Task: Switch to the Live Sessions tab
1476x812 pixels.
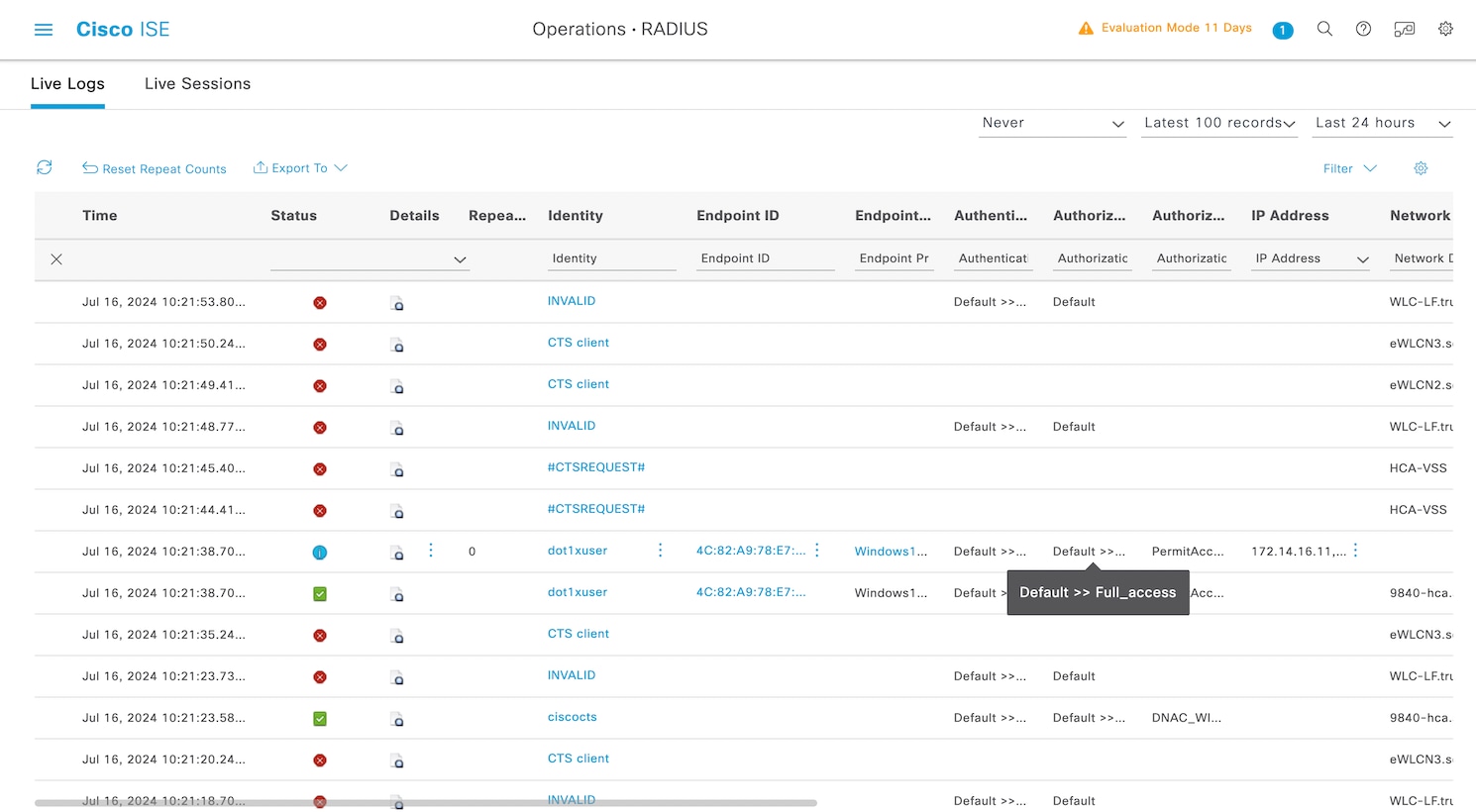Action: 197,84
